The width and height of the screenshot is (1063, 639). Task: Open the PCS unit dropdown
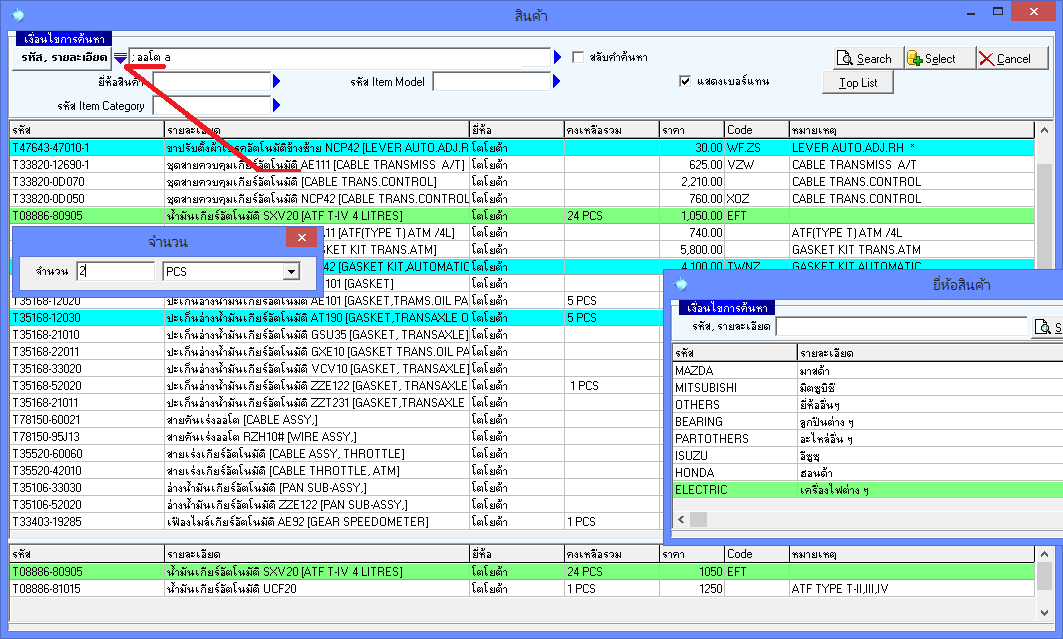click(x=291, y=272)
